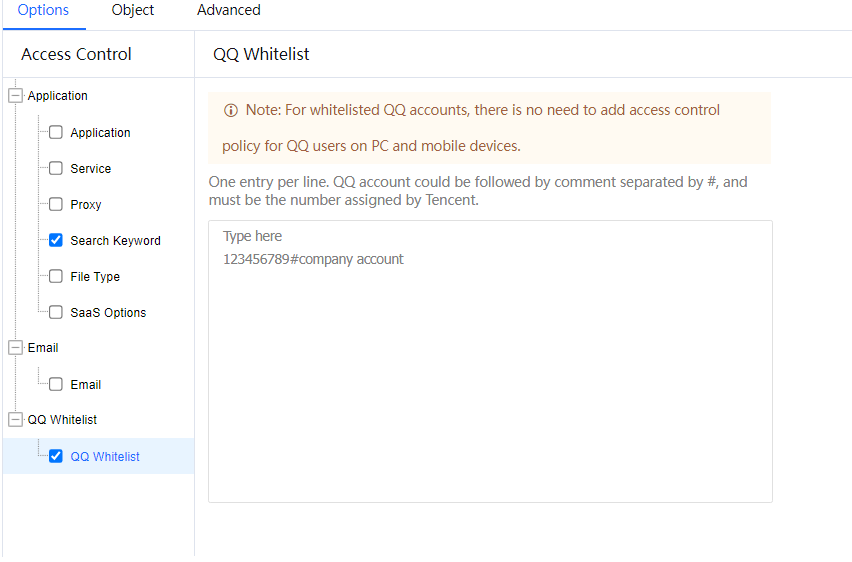Uncheck the Search Keyword checkbox
852x562 pixels.
click(x=56, y=240)
